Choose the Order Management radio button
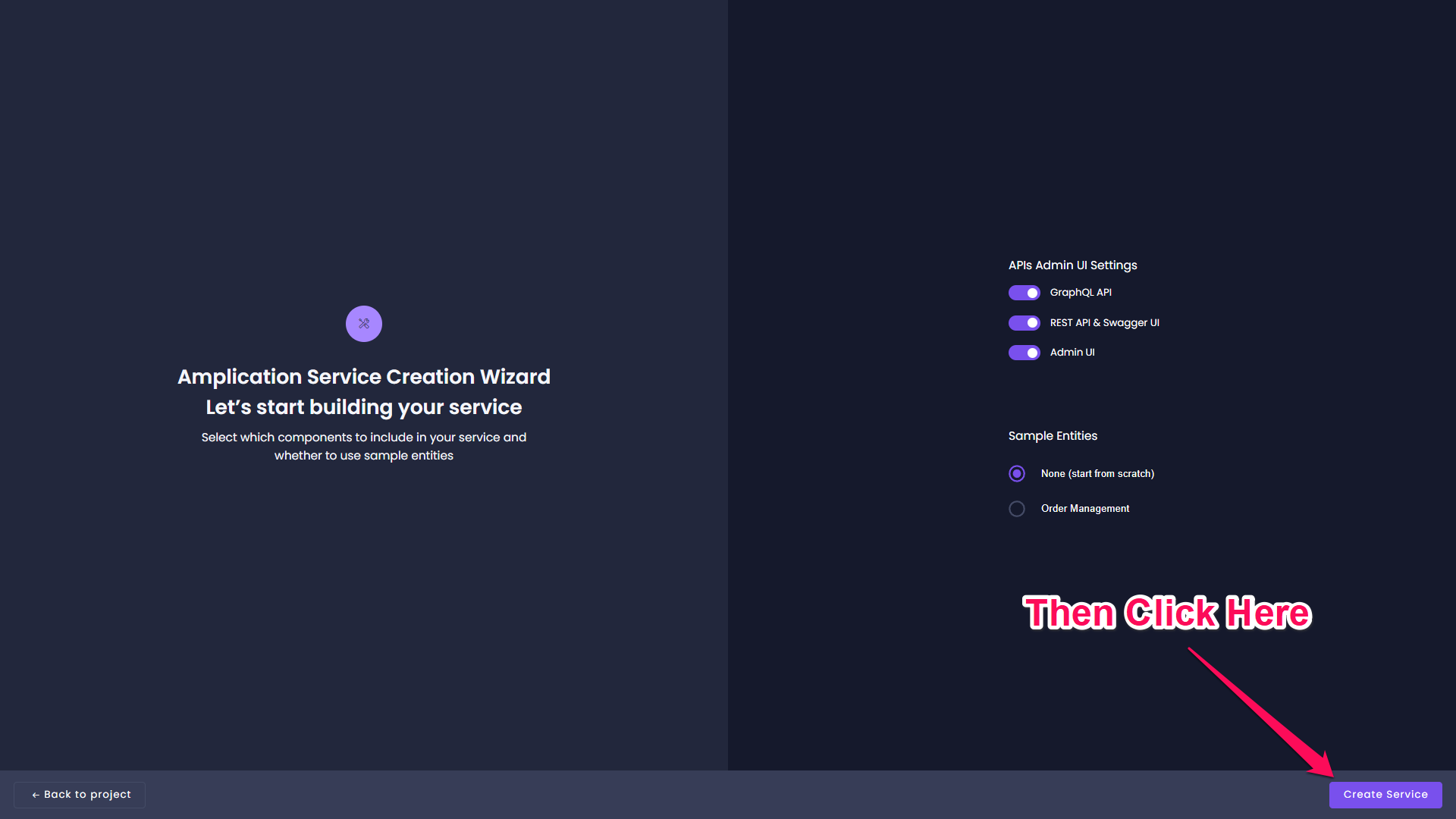The width and height of the screenshot is (1456, 819). [1017, 509]
